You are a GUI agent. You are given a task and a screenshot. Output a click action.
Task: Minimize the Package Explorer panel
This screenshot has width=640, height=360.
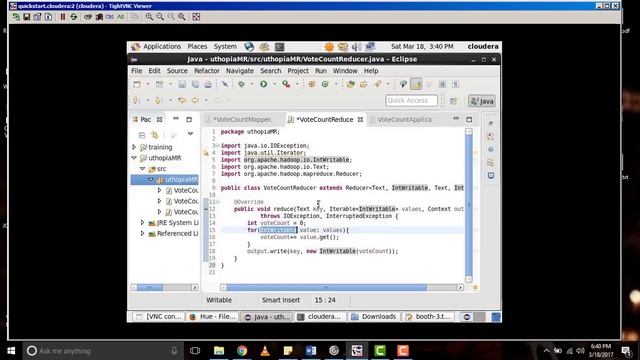pos(176,119)
